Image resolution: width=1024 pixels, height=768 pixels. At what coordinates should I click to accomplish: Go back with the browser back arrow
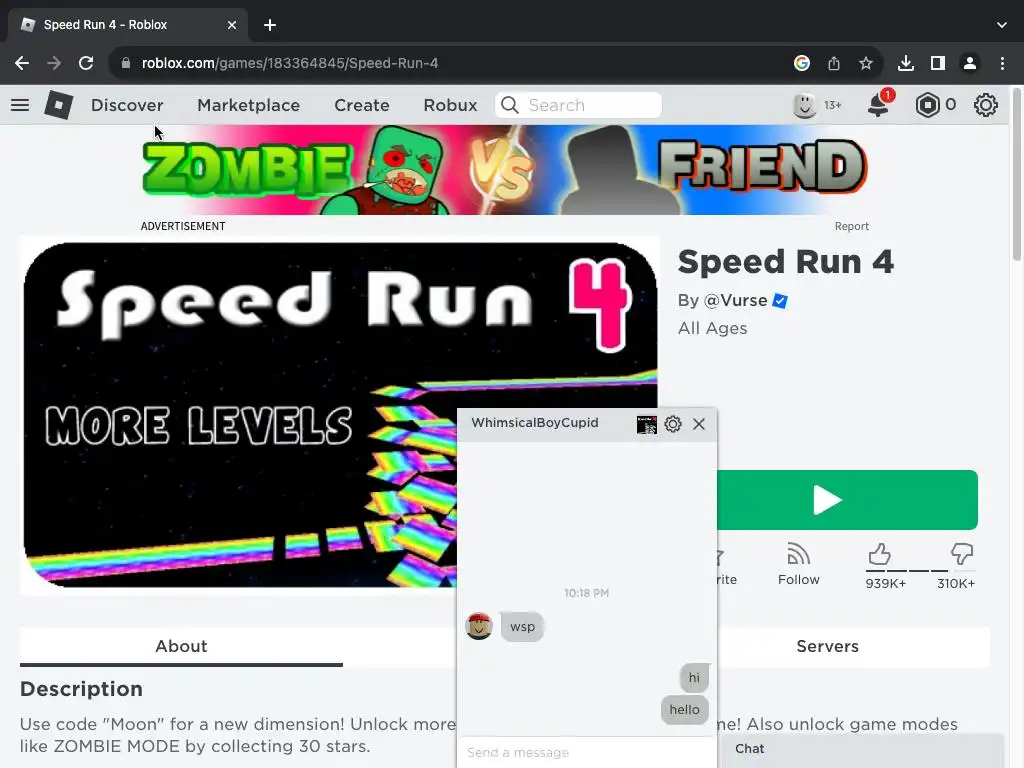(22, 63)
